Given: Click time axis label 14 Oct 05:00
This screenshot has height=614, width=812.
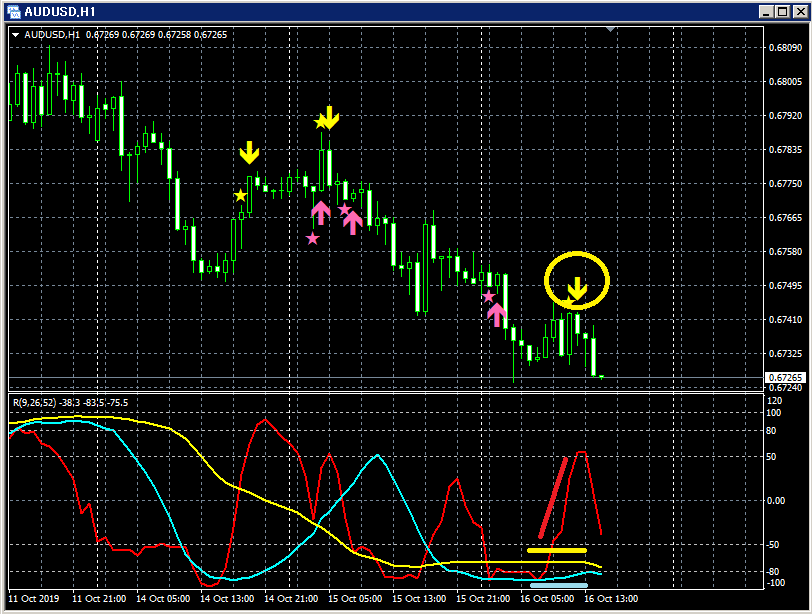Looking at the screenshot, I should pyautogui.click(x=163, y=599).
